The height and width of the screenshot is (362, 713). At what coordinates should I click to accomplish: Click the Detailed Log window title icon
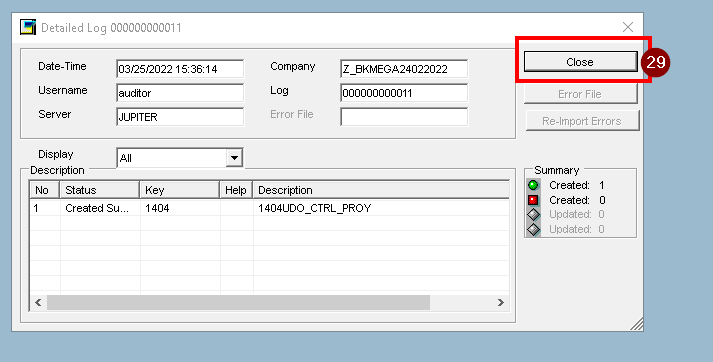(28, 27)
